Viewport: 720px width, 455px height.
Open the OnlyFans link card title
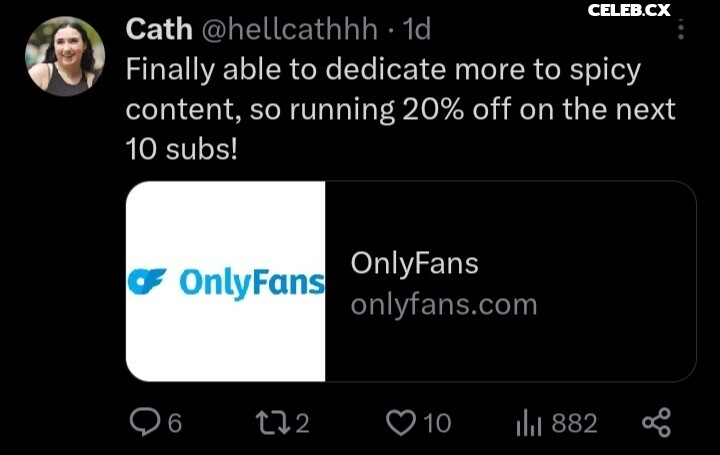click(414, 263)
